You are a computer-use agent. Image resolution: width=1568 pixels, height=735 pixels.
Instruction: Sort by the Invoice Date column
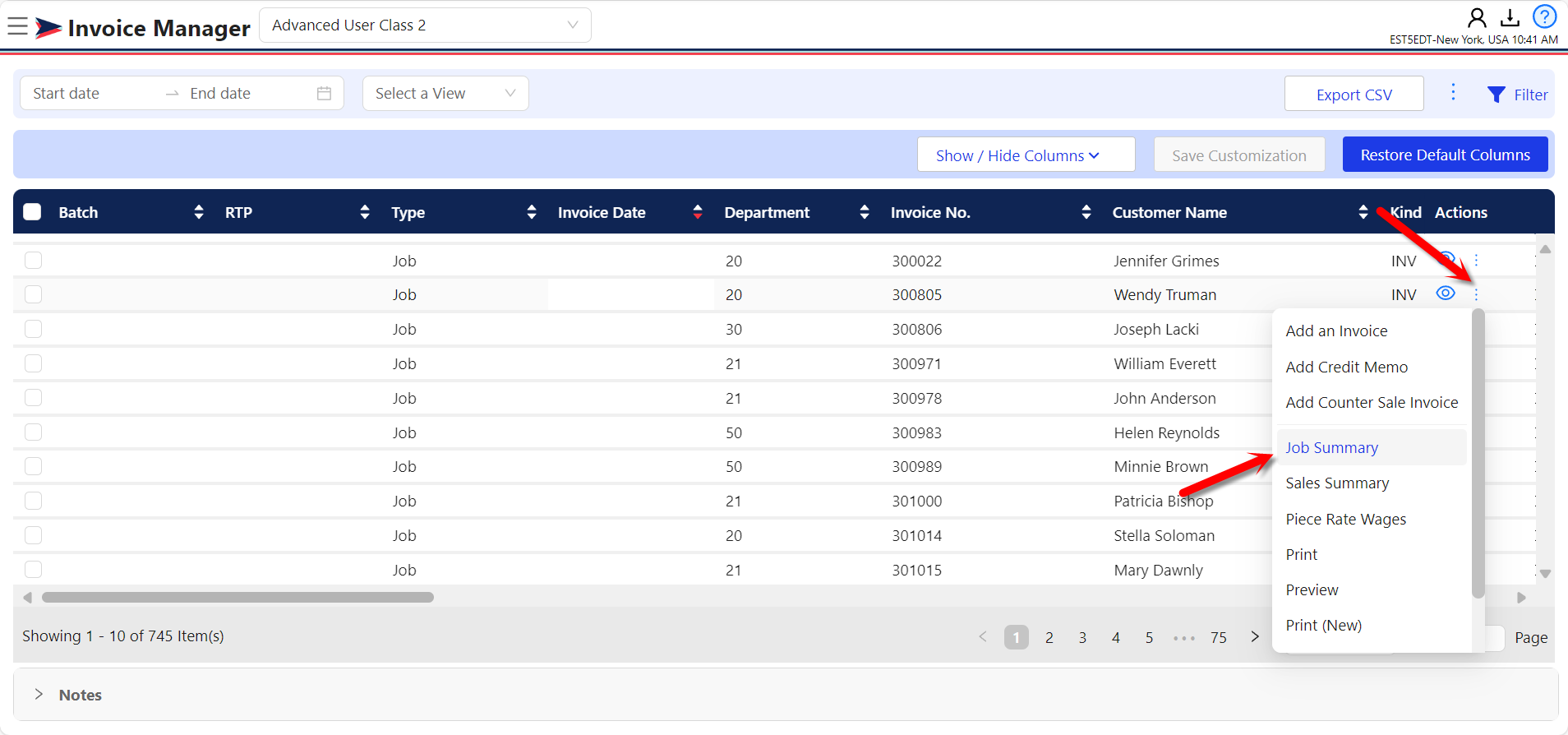pos(697,212)
